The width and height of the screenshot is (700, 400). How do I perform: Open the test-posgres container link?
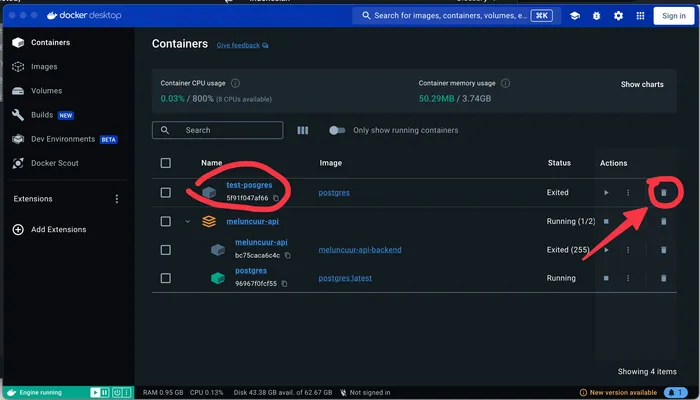coord(249,185)
